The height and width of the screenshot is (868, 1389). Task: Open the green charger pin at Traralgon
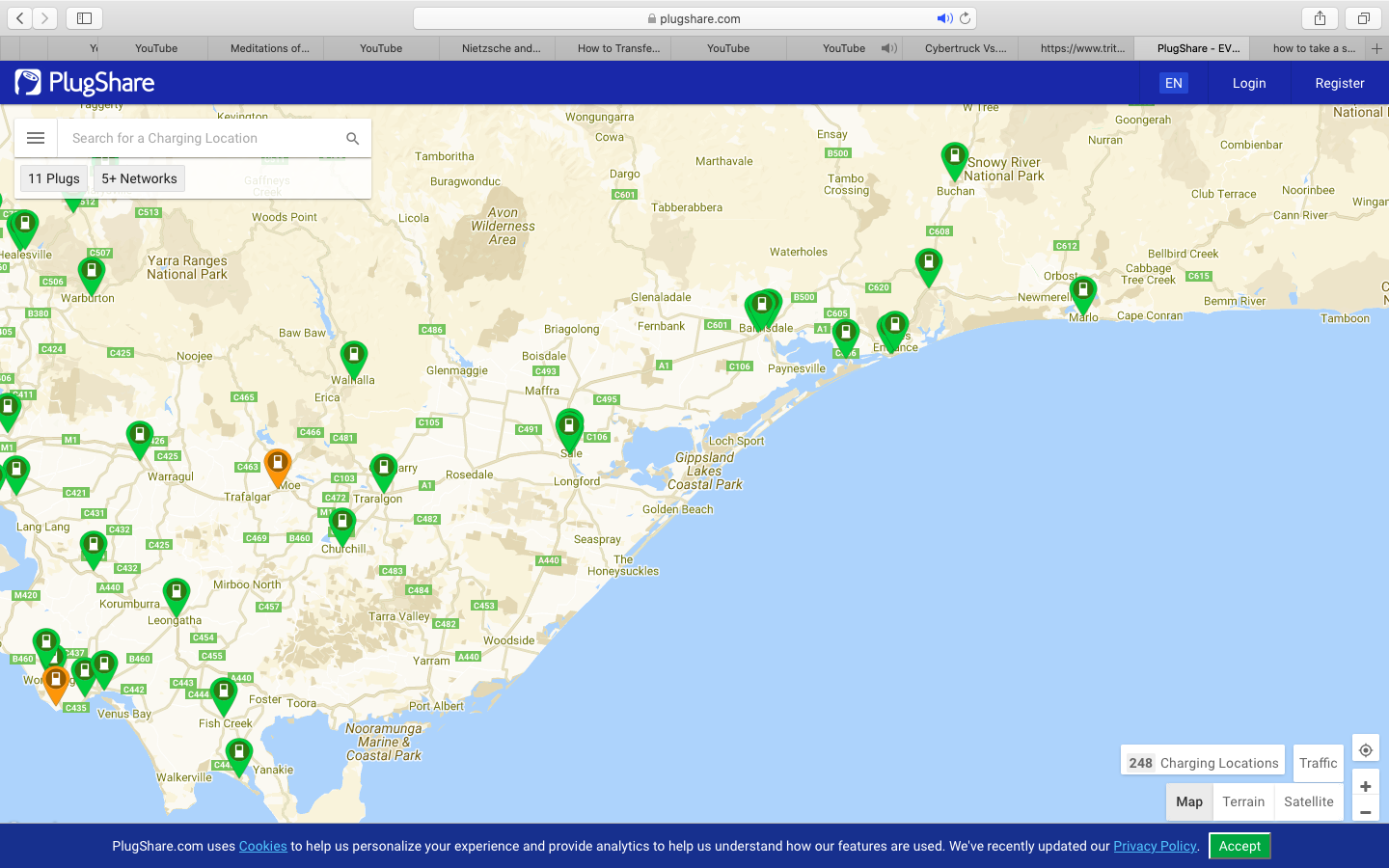tap(384, 472)
